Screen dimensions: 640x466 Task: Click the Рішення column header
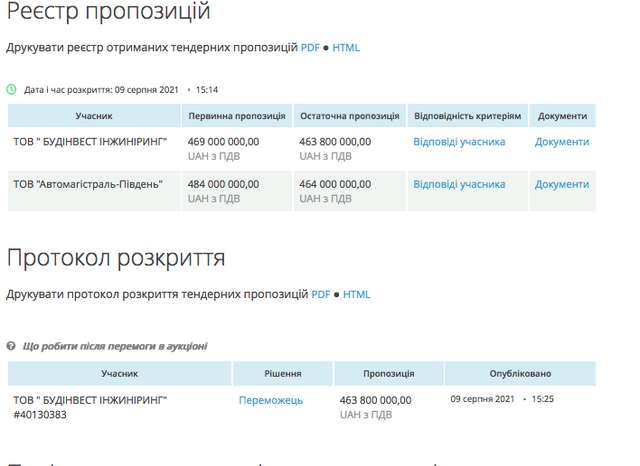click(x=283, y=373)
